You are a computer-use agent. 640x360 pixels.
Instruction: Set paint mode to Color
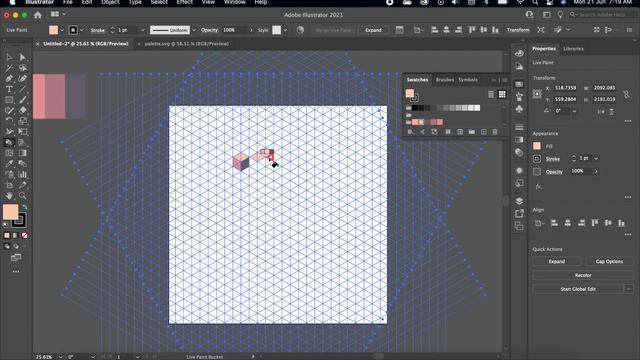[x=7, y=236]
